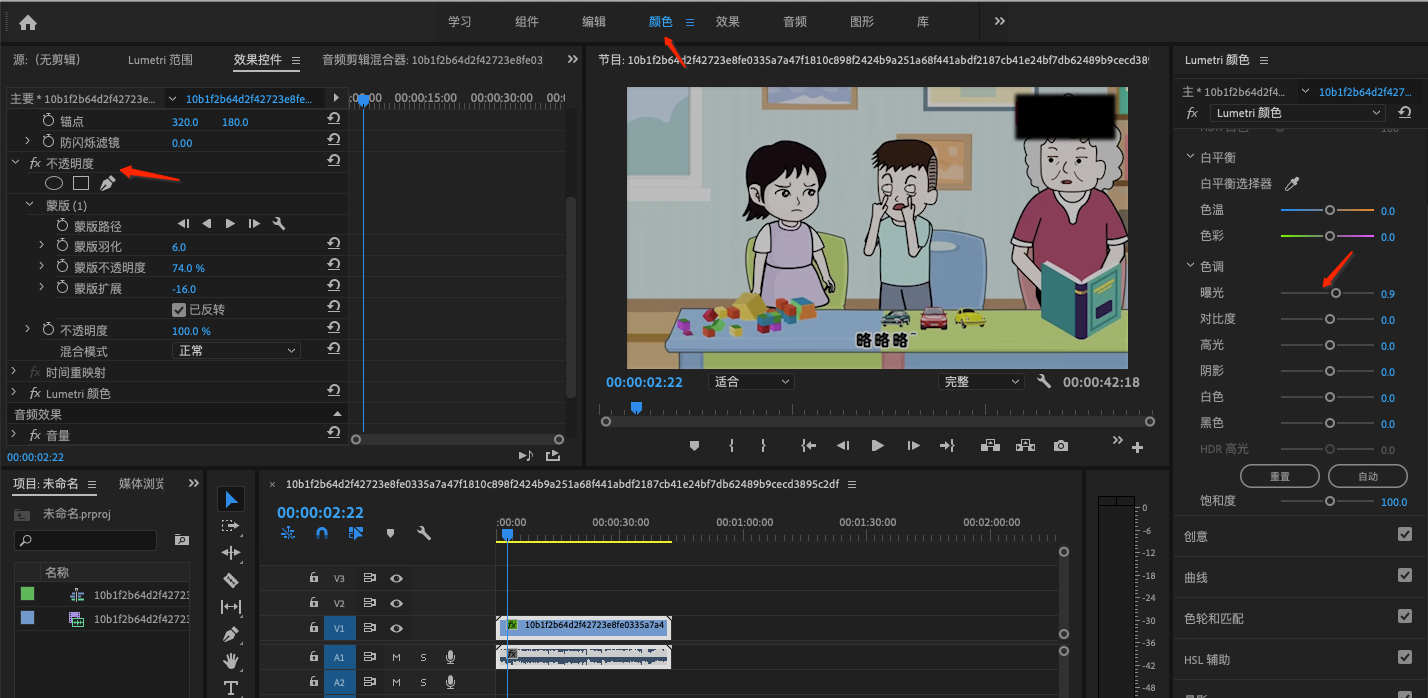1428x698 pixels.
Task: Open the 媒体浏览 panel tab
Action: tap(142, 484)
